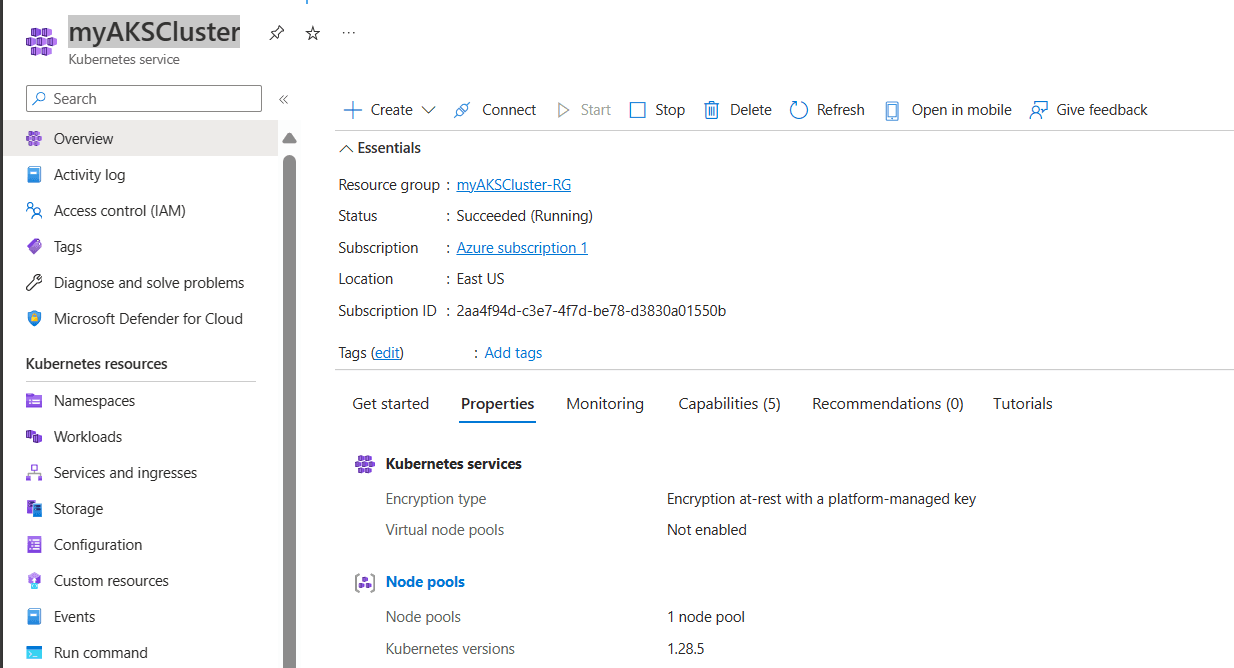Switch to the Monitoring tab
Screen dimensions: 1234x668
coord(605,404)
